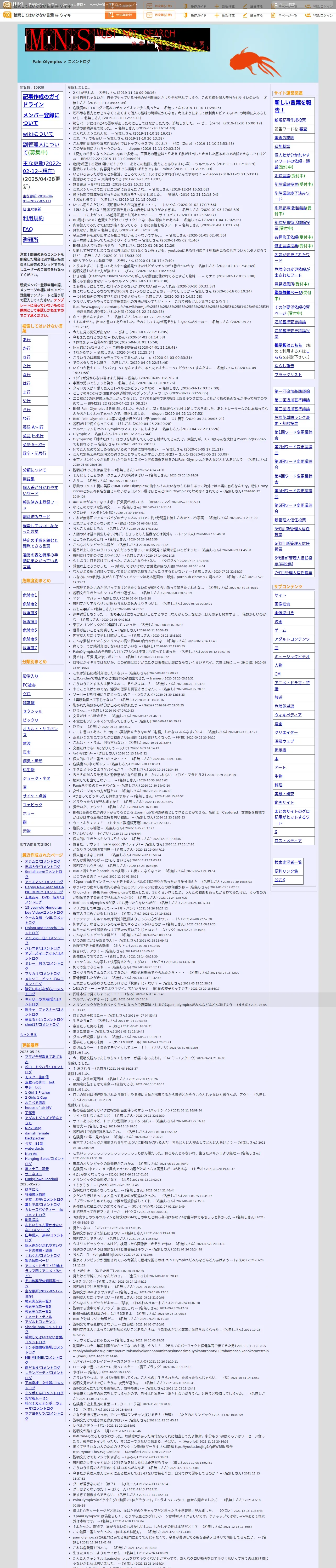Open 削除済みワード link
The image size is (336, 1568).
(x=37, y=517)
